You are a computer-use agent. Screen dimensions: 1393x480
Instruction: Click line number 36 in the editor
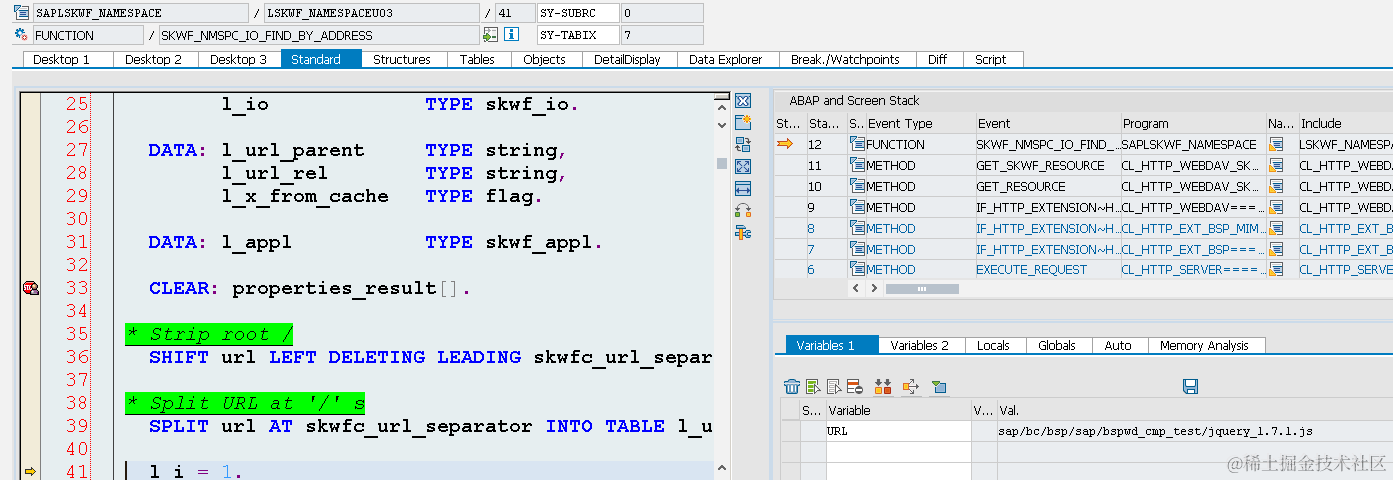pos(77,357)
